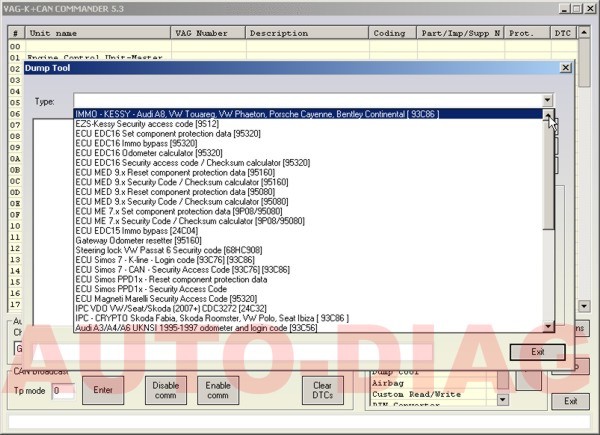Viewport: 600px width, 435px height.
Task: Pick Audi A3/A4/A6 UKNSI 1995-1997 odometer entry
Action: pyautogui.click(x=308, y=328)
